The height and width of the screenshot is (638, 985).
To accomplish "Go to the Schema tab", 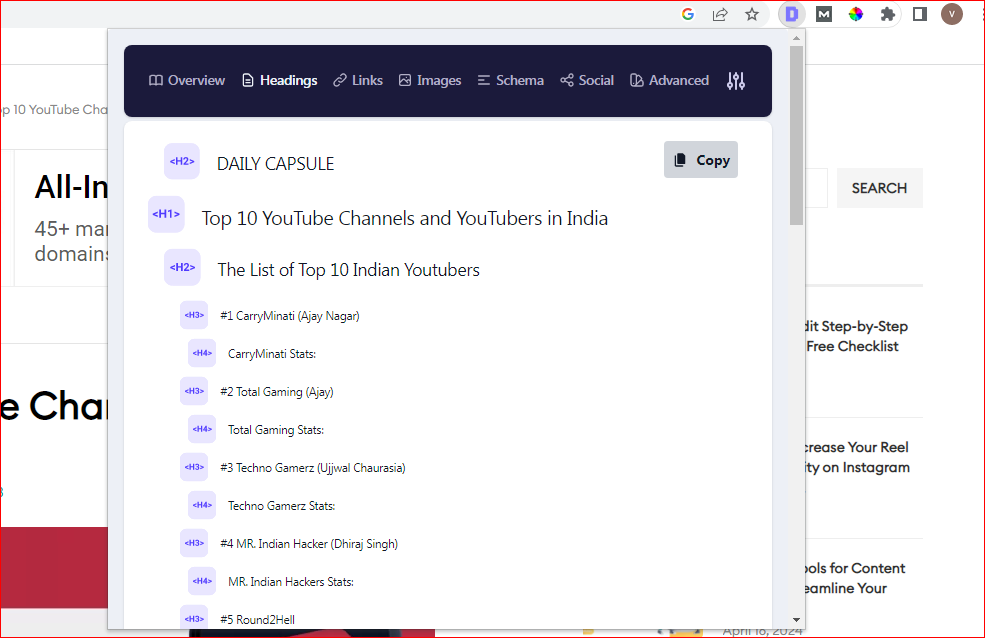I will [510, 81].
